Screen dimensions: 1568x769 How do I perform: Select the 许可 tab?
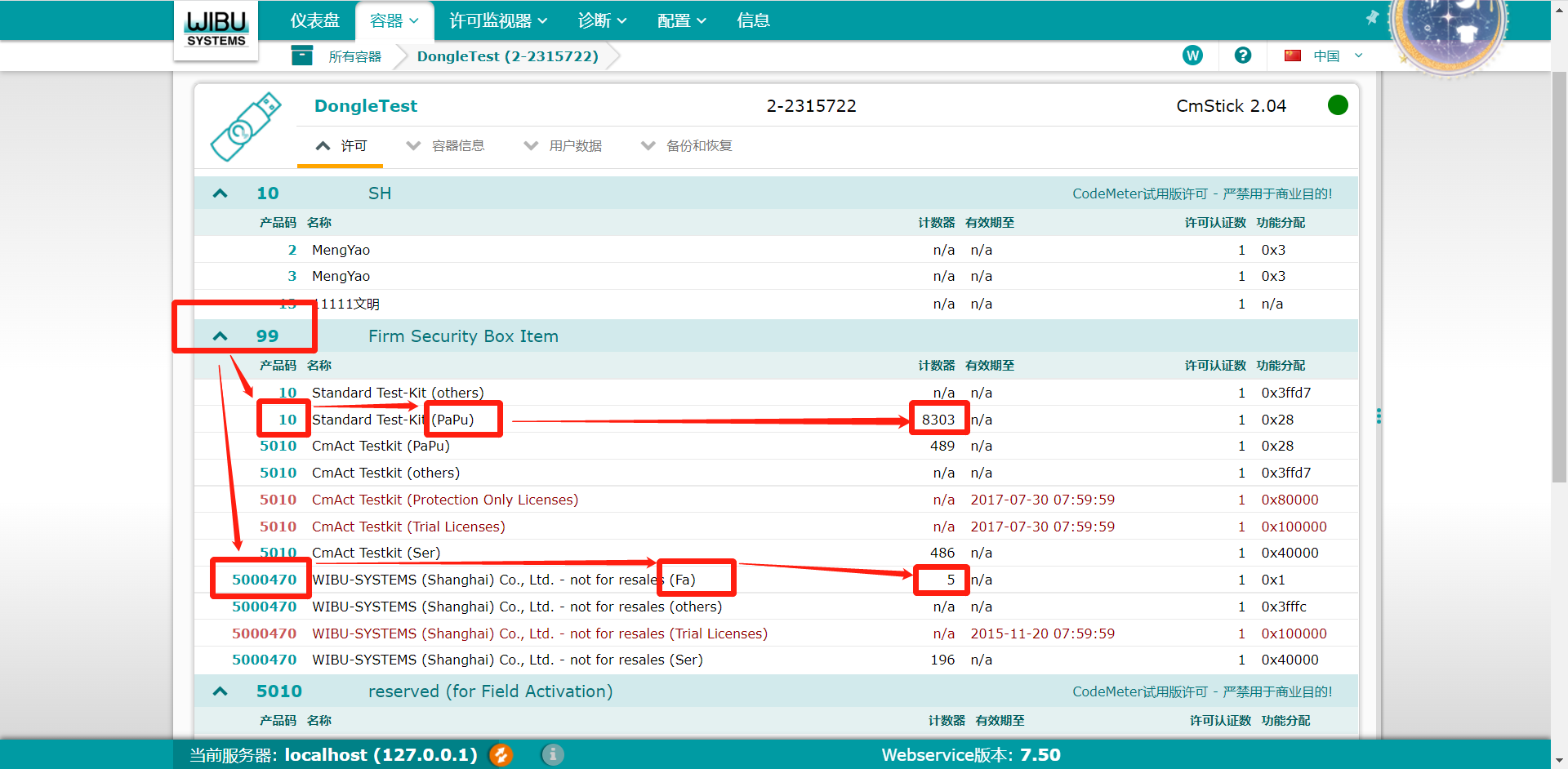point(341,146)
